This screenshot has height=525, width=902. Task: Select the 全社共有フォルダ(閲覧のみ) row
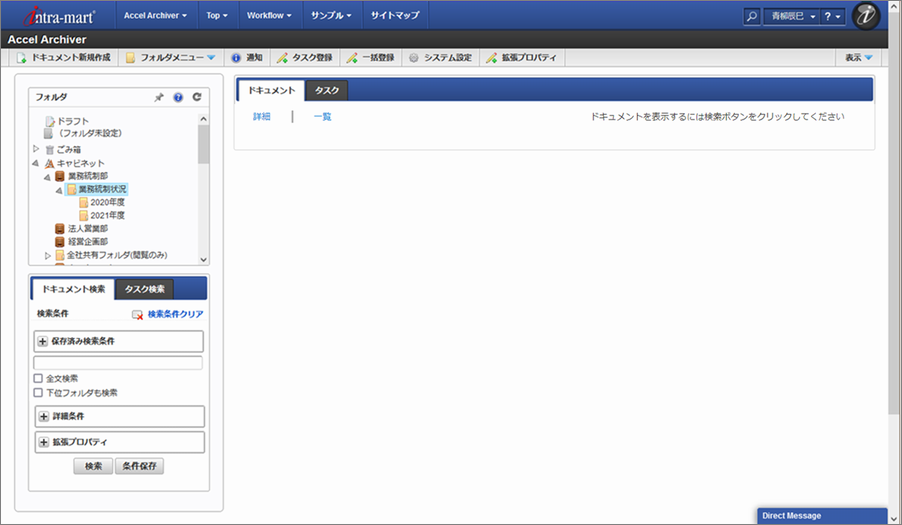pyautogui.click(x=117, y=255)
